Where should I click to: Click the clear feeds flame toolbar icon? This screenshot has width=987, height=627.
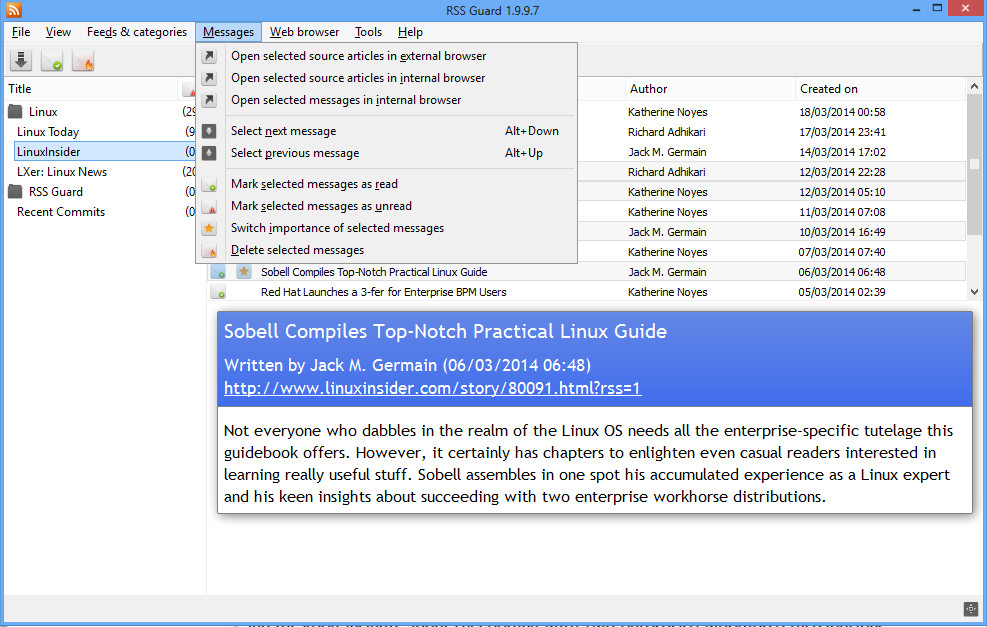point(82,60)
